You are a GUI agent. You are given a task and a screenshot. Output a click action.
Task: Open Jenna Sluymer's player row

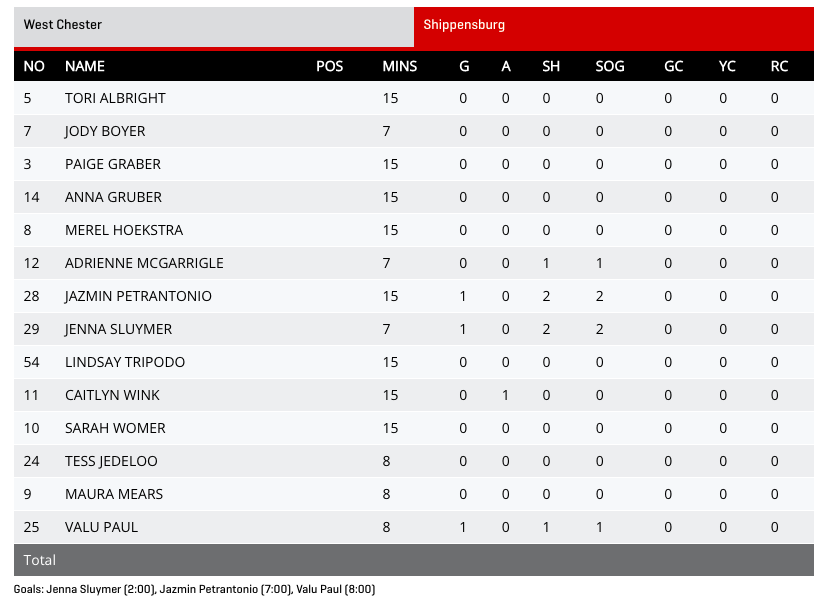118,330
